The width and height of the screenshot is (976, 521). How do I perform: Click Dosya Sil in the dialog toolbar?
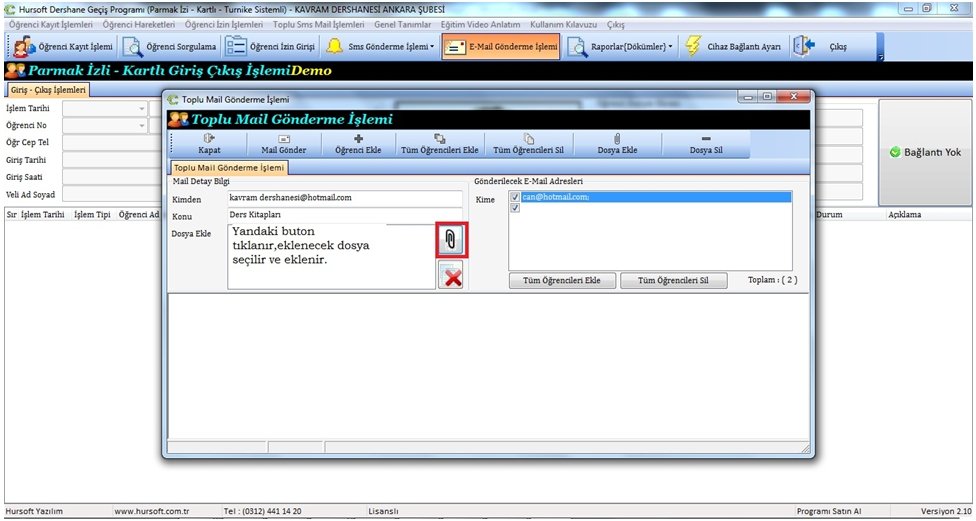coord(706,144)
